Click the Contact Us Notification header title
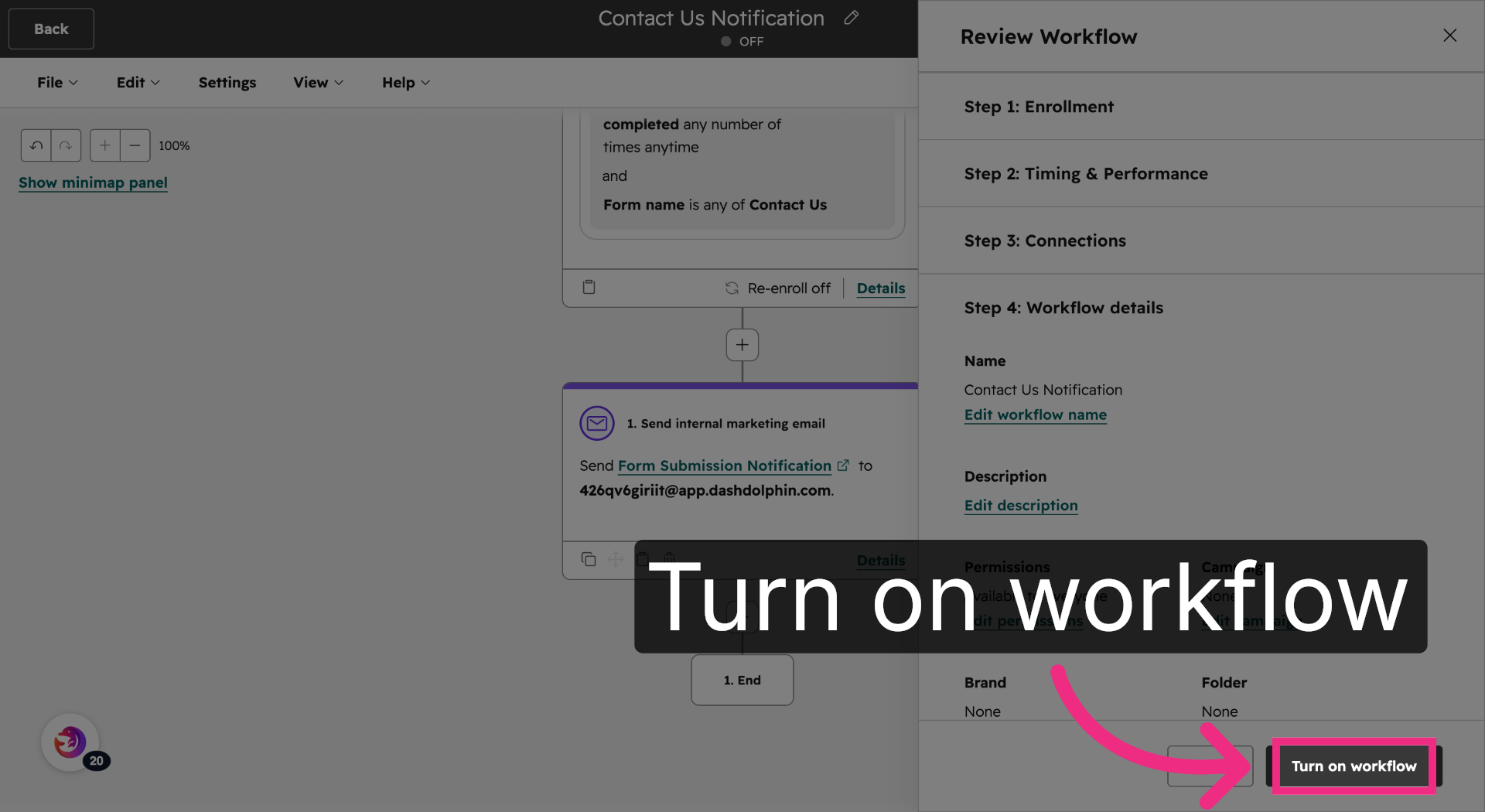 (711, 18)
